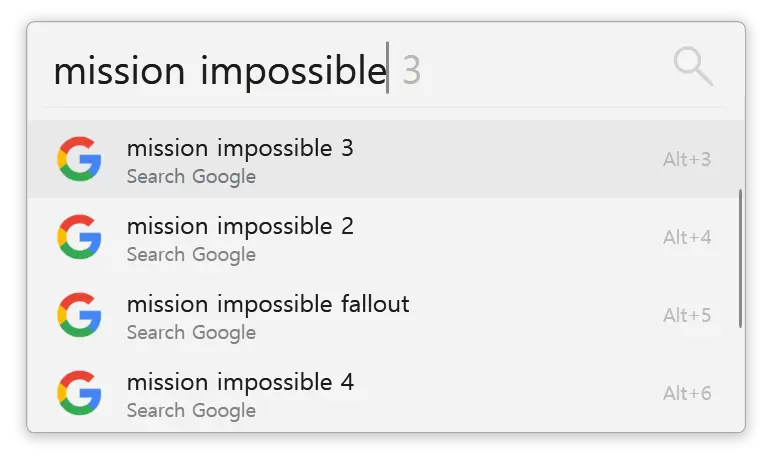Click the Alt+6 shortcut label
This screenshot has height=463, width=769.
click(687, 393)
